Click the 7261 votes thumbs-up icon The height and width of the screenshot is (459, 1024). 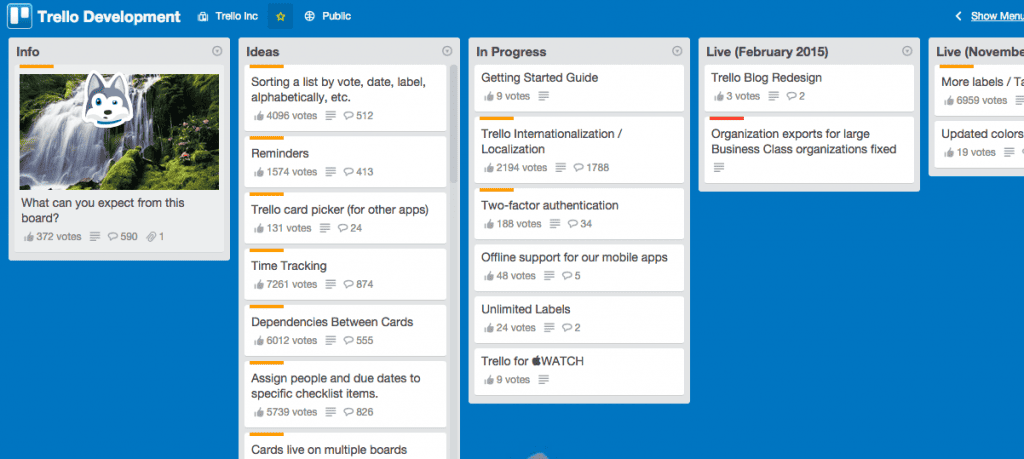point(259,285)
